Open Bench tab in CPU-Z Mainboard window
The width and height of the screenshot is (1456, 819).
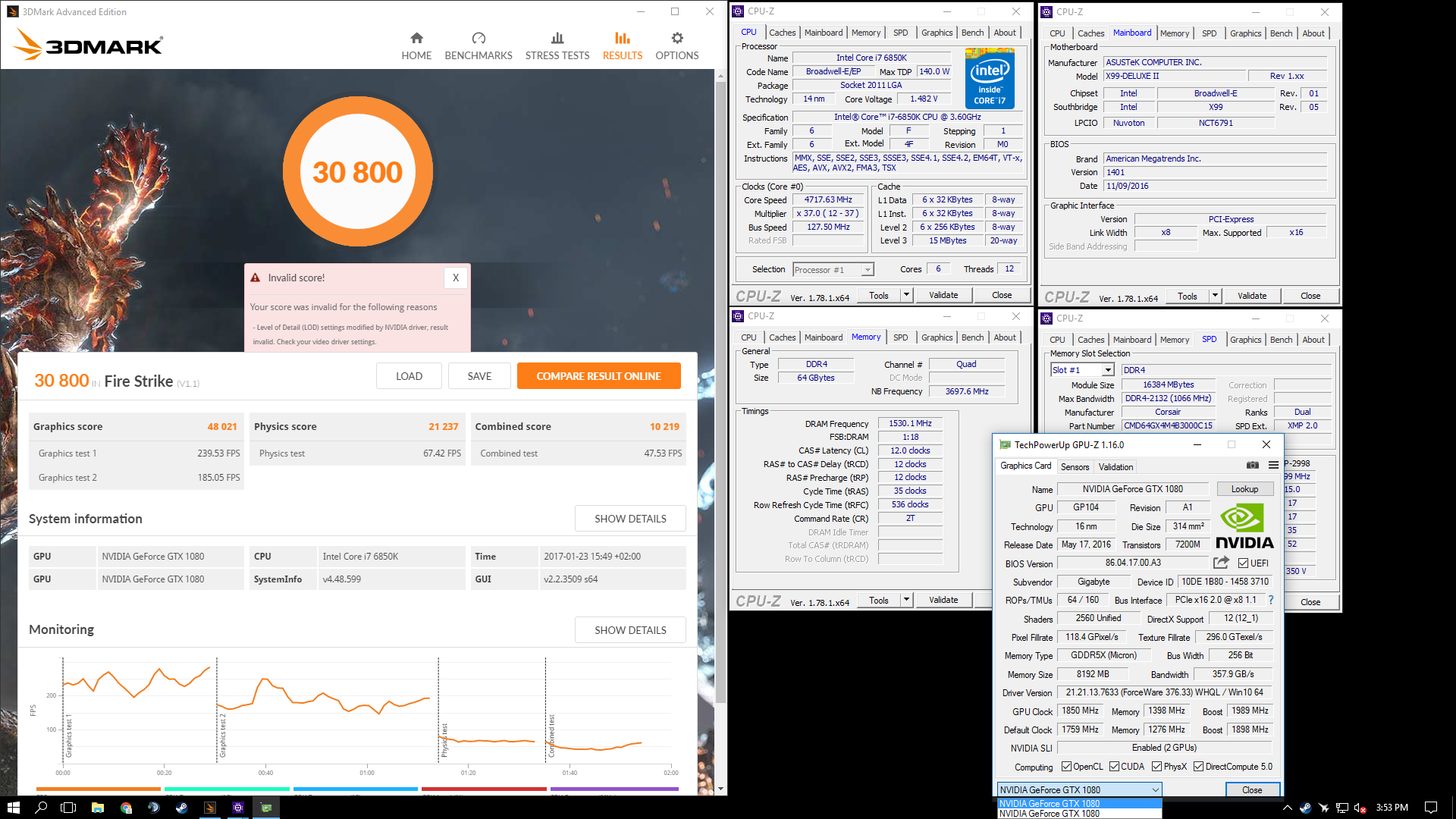(x=1281, y=33)
